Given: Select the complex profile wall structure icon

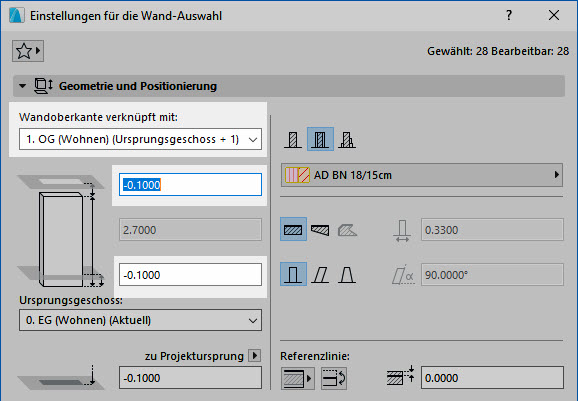Looking at the screenshot, I should [347, 139].
